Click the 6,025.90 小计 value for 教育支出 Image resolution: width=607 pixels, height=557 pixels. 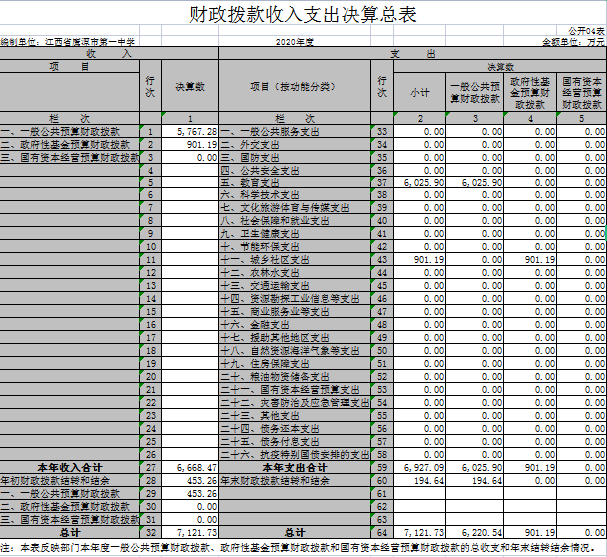(424, 183)
